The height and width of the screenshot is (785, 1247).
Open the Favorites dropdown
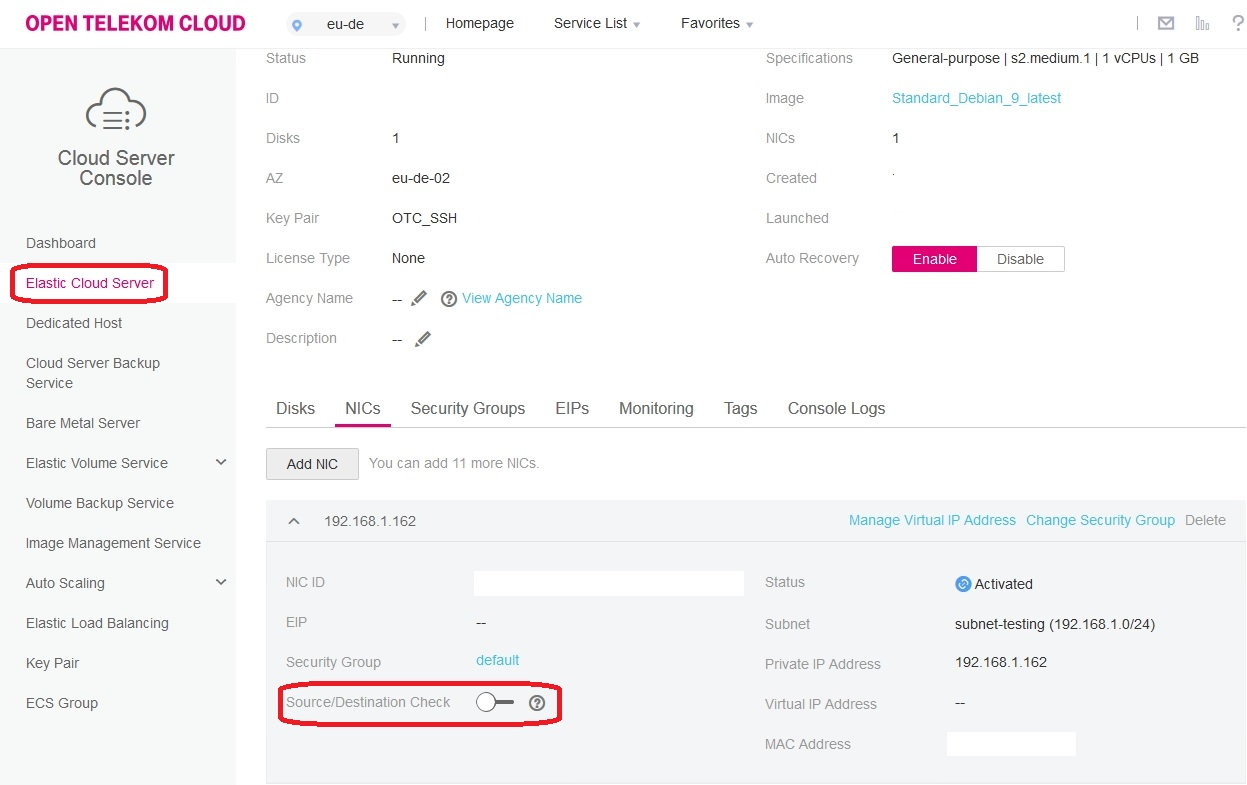tap(717, 23)
